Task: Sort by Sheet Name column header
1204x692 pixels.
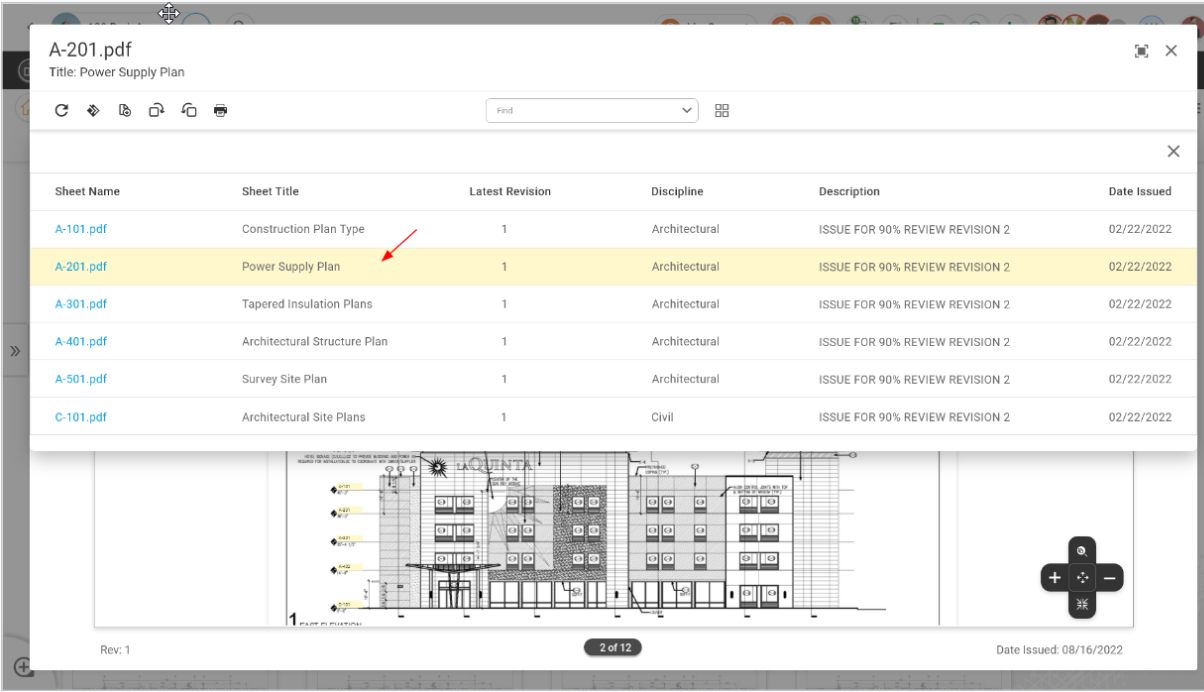Action: coord(87,191)
